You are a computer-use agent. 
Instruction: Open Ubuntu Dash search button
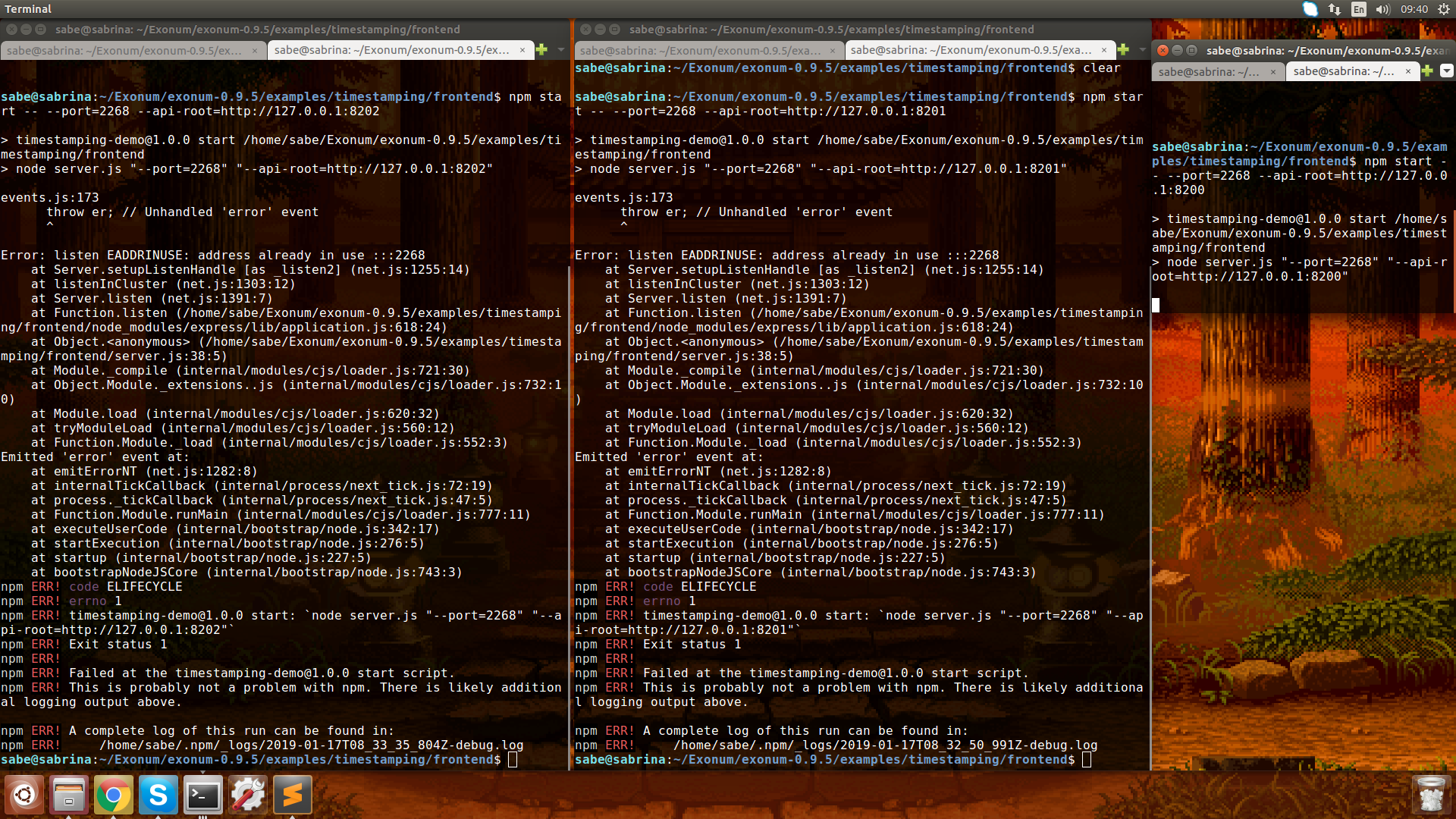coord(24,795)
